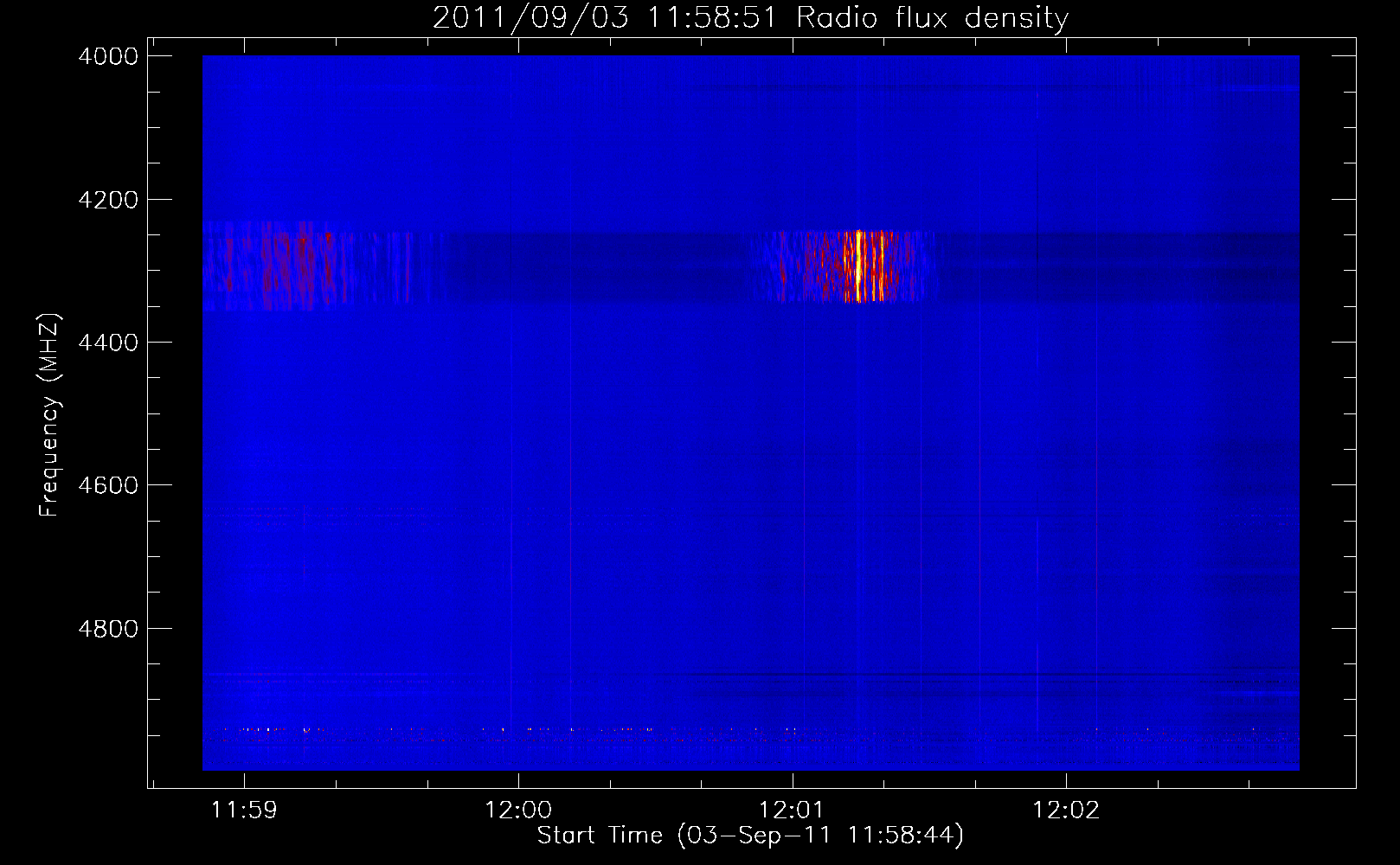1400x865 pixels.
Task: Click the '12:01' time axis label
Action: [x=792, y=811]
